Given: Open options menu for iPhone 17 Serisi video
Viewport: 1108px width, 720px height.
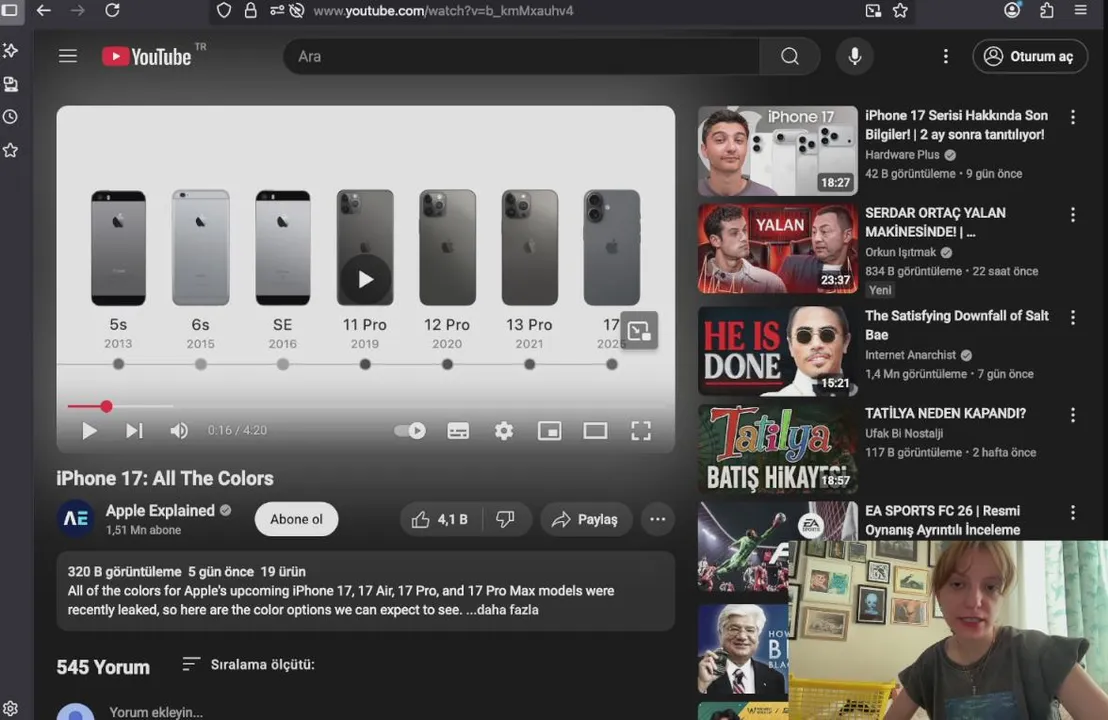Looking at the screenshot, I should coord(1073,117).
